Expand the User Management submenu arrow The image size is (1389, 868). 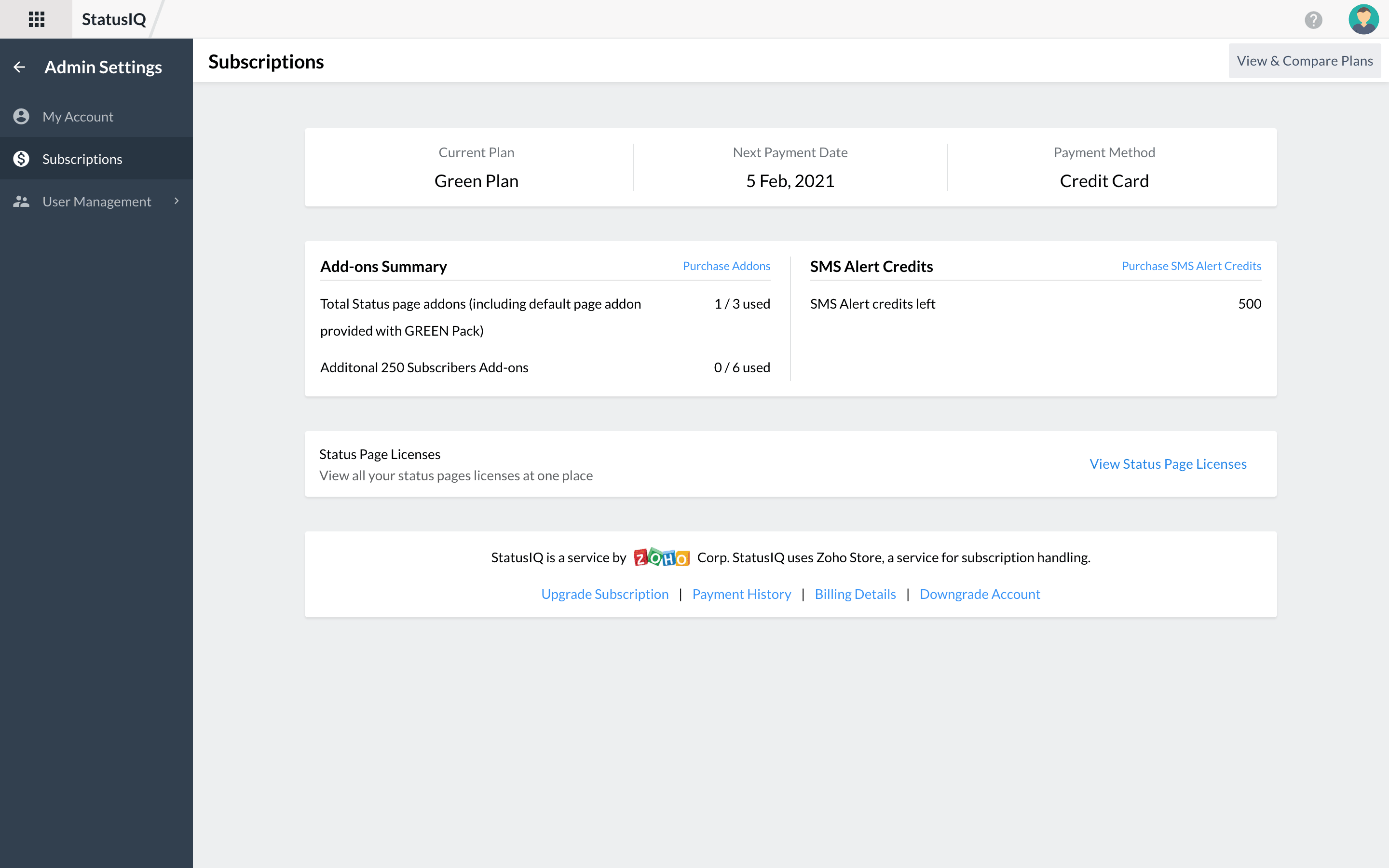pyautogui.click(x=176, y=201)
